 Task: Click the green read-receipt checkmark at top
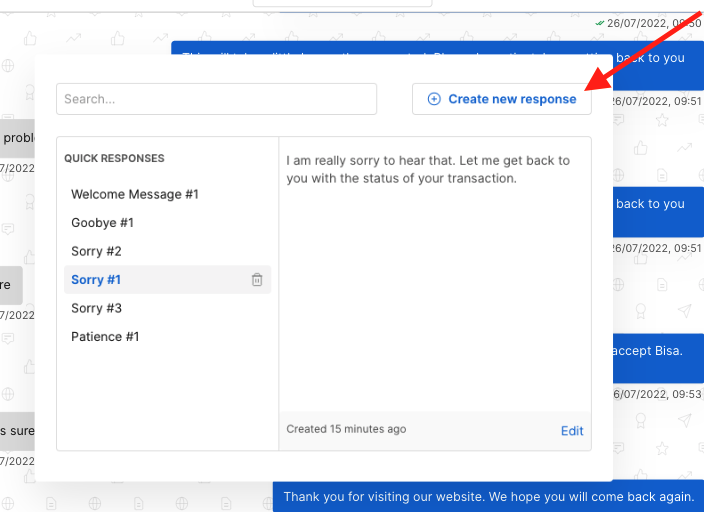click(599, 22)
